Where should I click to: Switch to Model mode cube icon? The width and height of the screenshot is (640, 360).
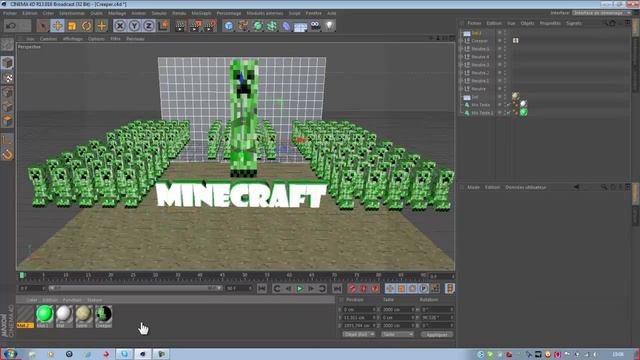[7, 62]
